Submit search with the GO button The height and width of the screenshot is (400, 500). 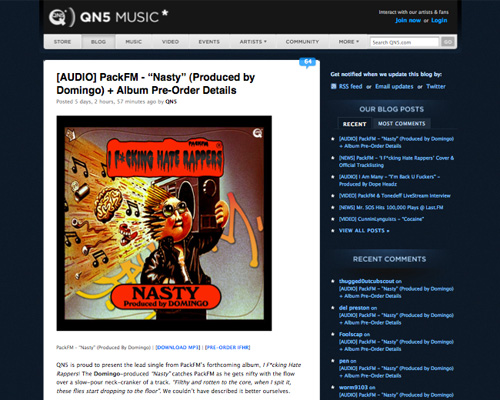tap(448, 42)
